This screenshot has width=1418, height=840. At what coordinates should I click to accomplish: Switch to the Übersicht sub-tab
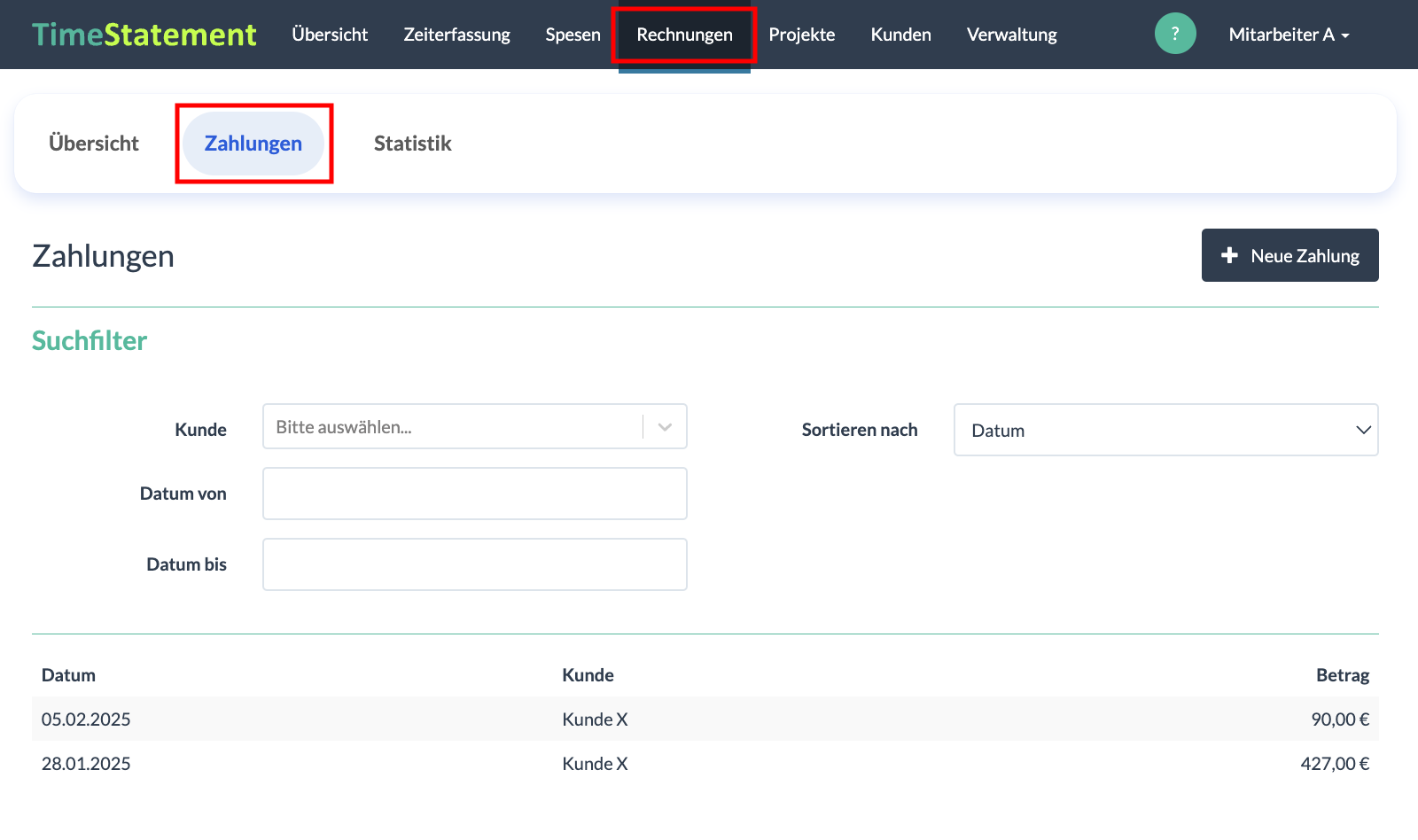point(94,144)
